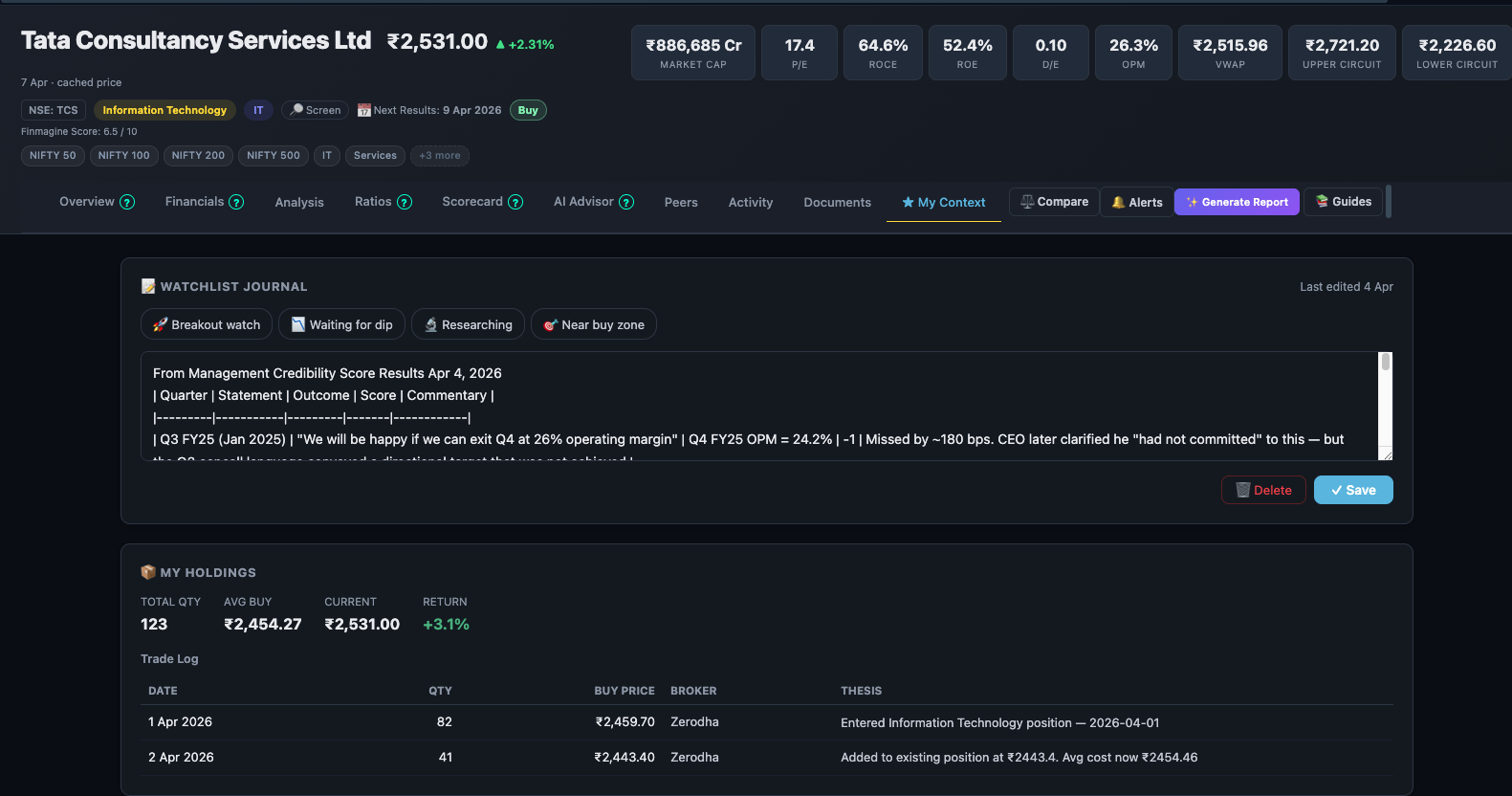1512x796 pixels.
Task: Click the checkmark icon on Save button
Action: [1337, 490]
